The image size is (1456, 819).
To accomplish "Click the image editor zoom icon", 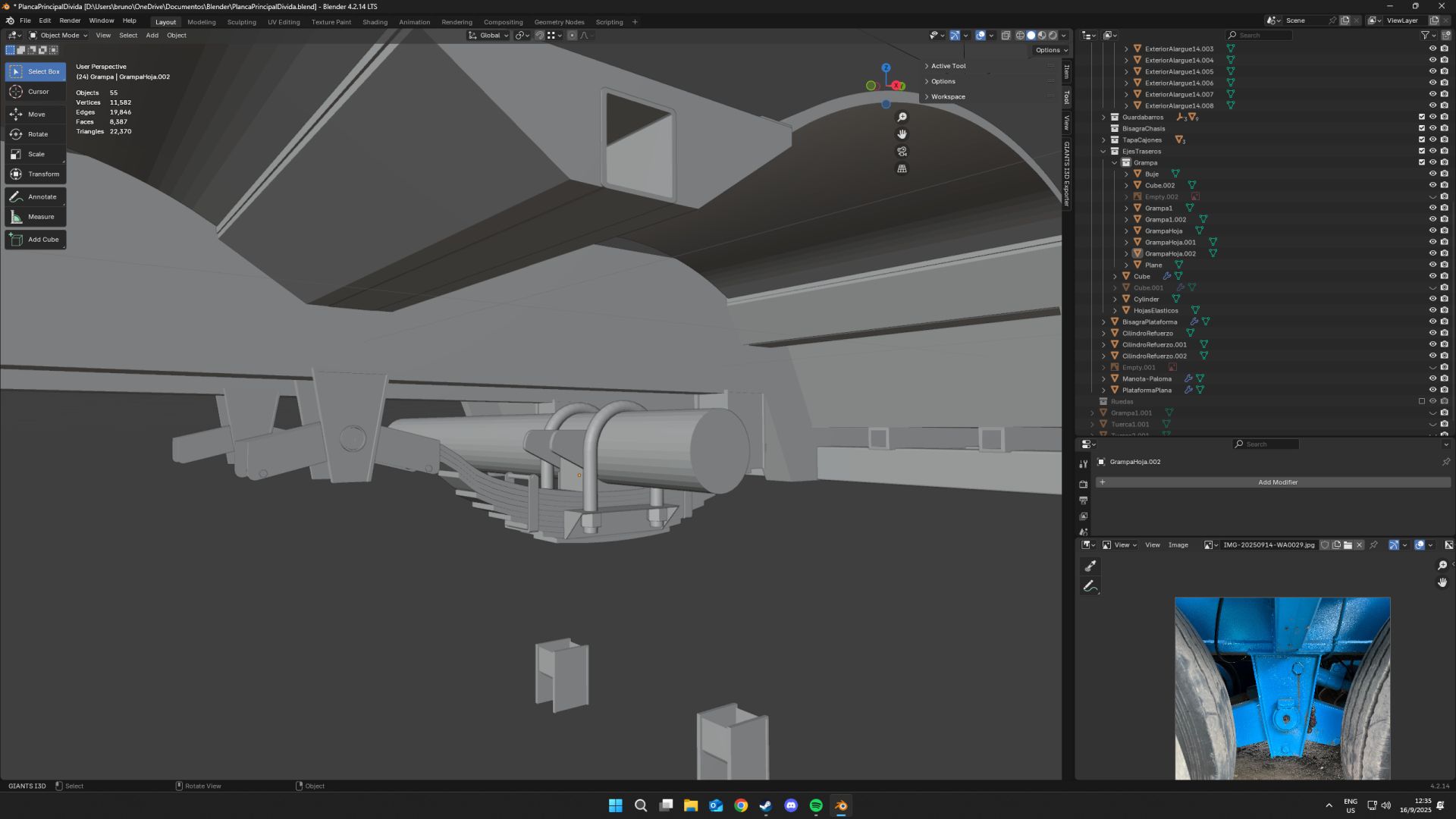I will click(x=1442, y=566).
